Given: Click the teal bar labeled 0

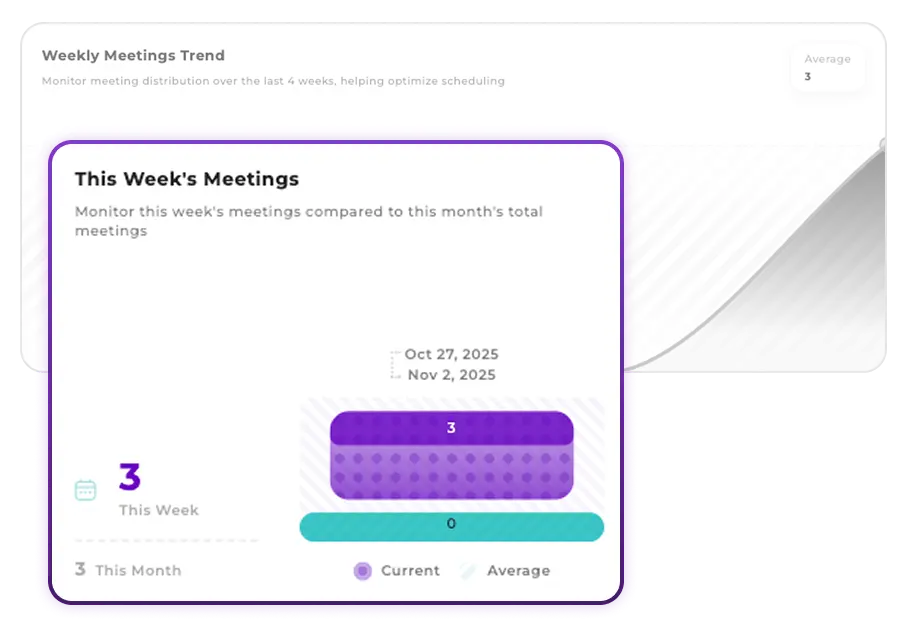Looking at the screenshot, I should coord(451,524).
